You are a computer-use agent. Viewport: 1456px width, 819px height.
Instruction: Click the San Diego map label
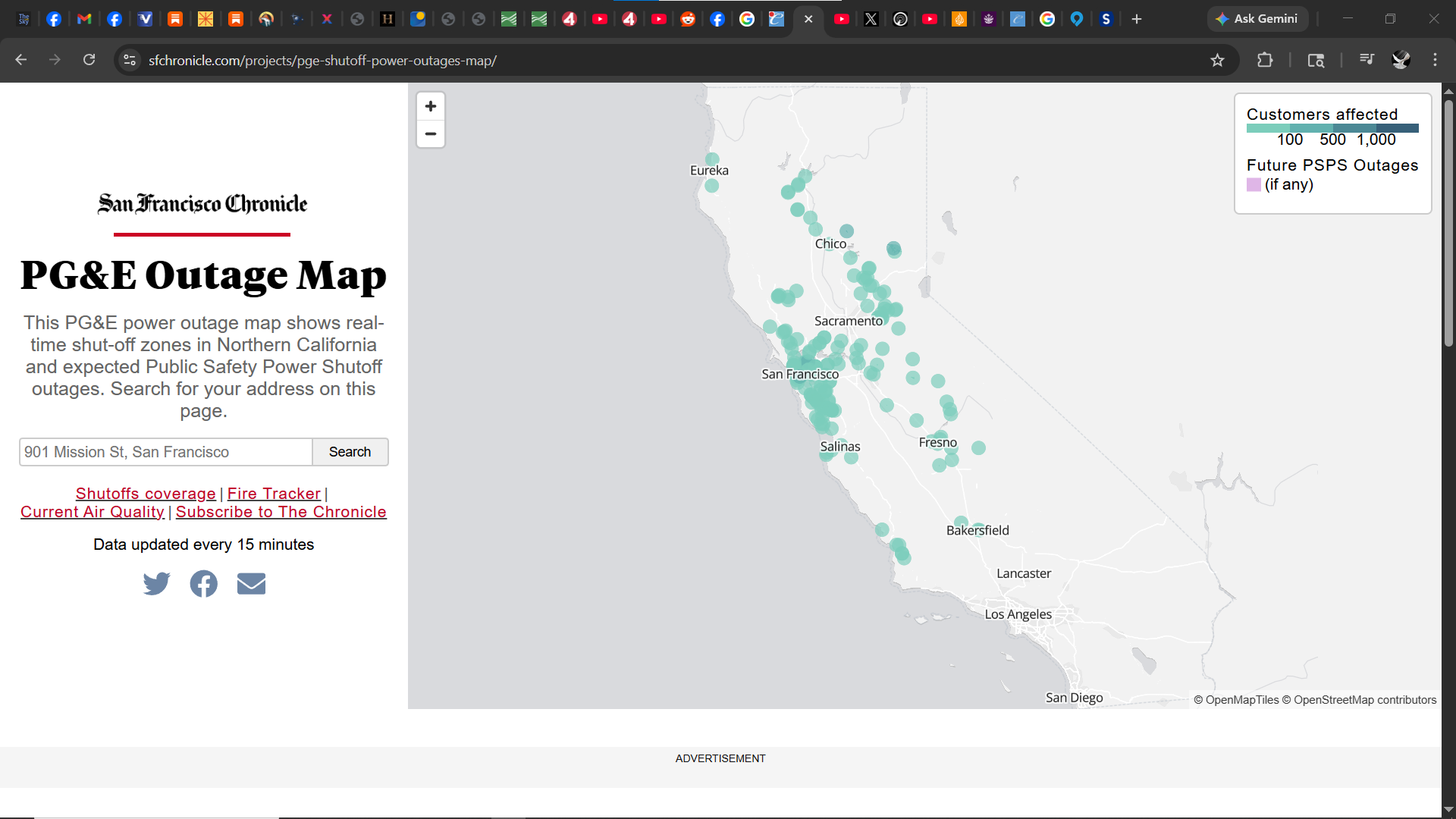(1074, 698)
